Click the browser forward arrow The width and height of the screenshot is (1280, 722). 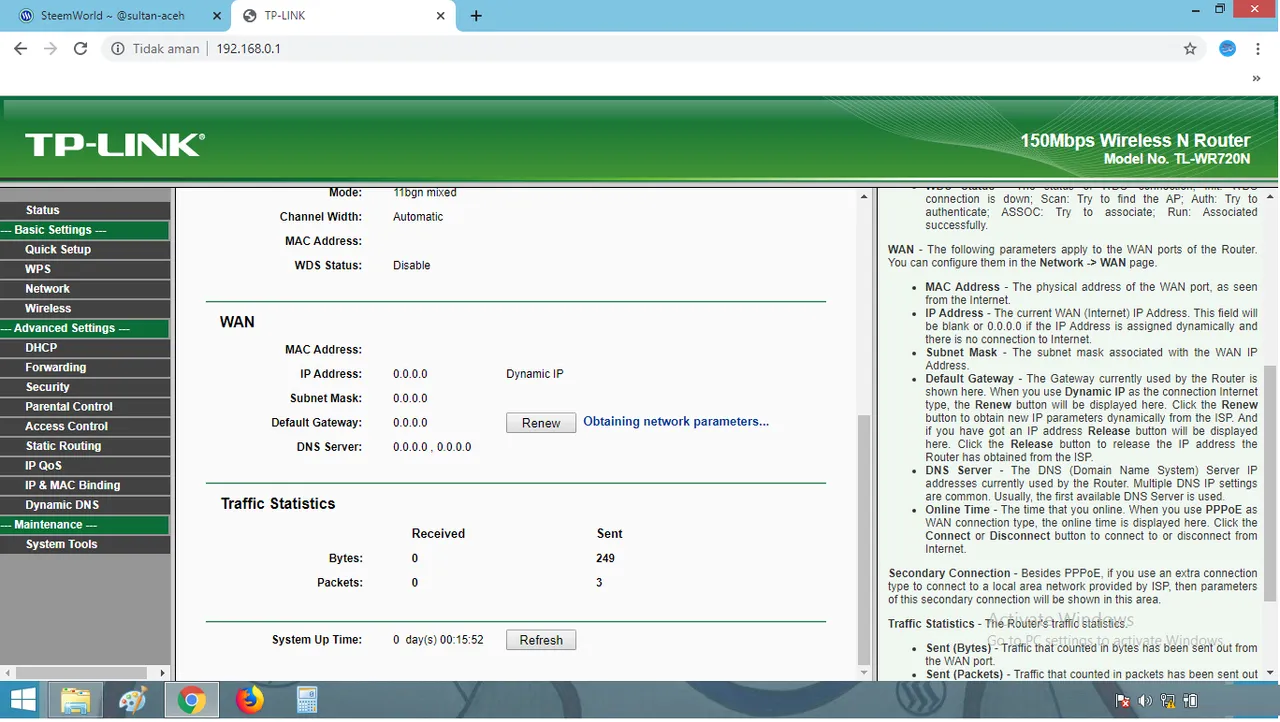[50, 48]
